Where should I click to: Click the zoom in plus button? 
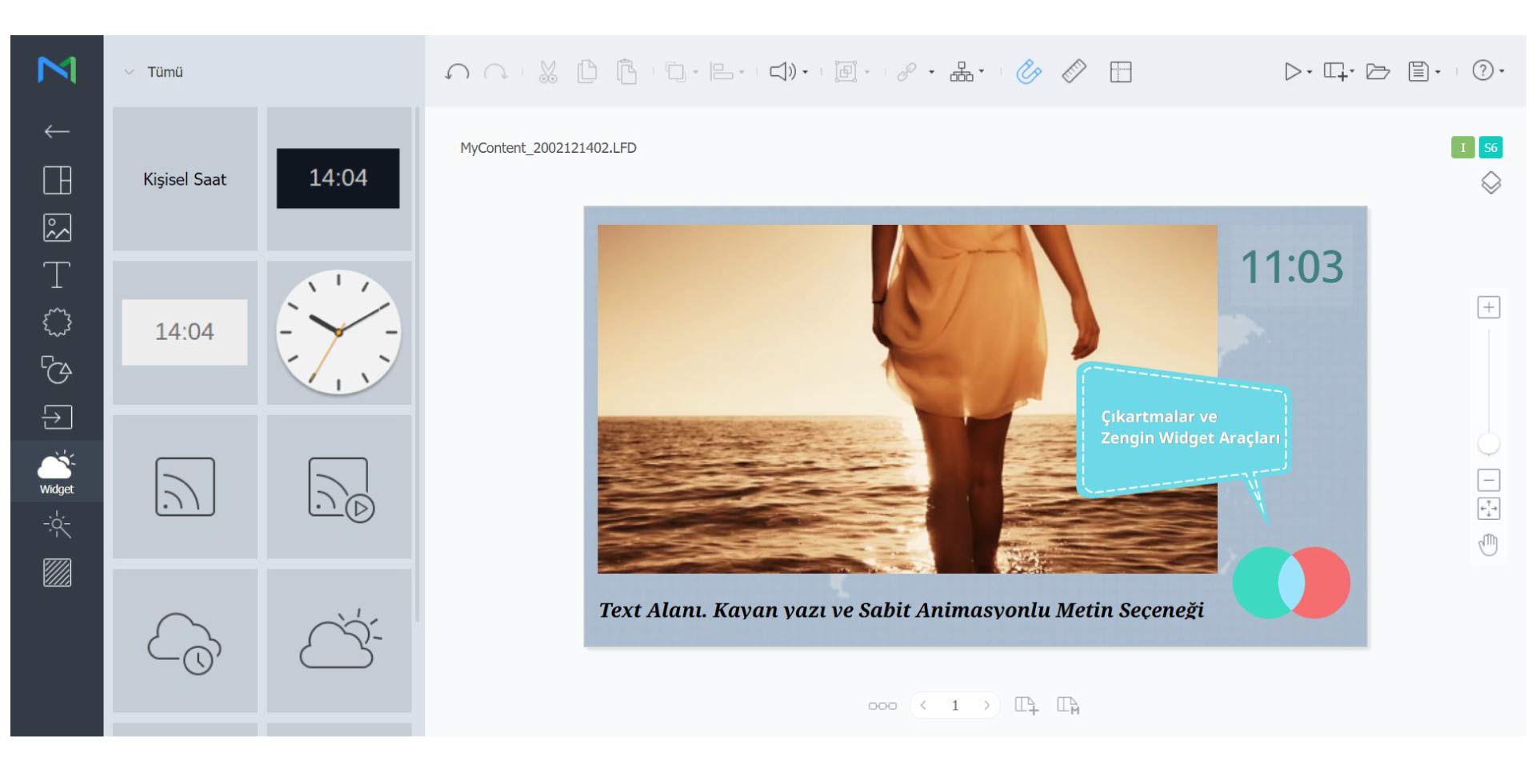pyautogui.click(x=1488, y=308)
